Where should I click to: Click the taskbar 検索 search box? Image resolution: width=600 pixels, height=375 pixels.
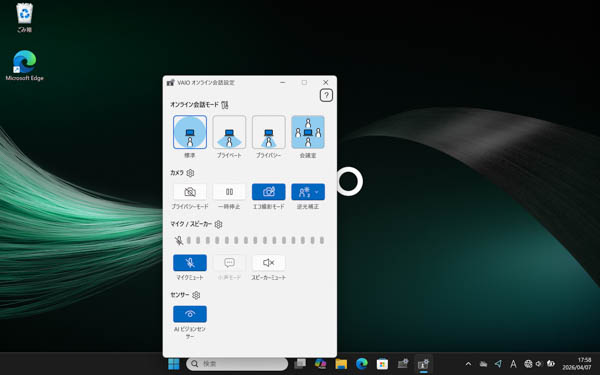pyautogui.click(x=237, y=364)
